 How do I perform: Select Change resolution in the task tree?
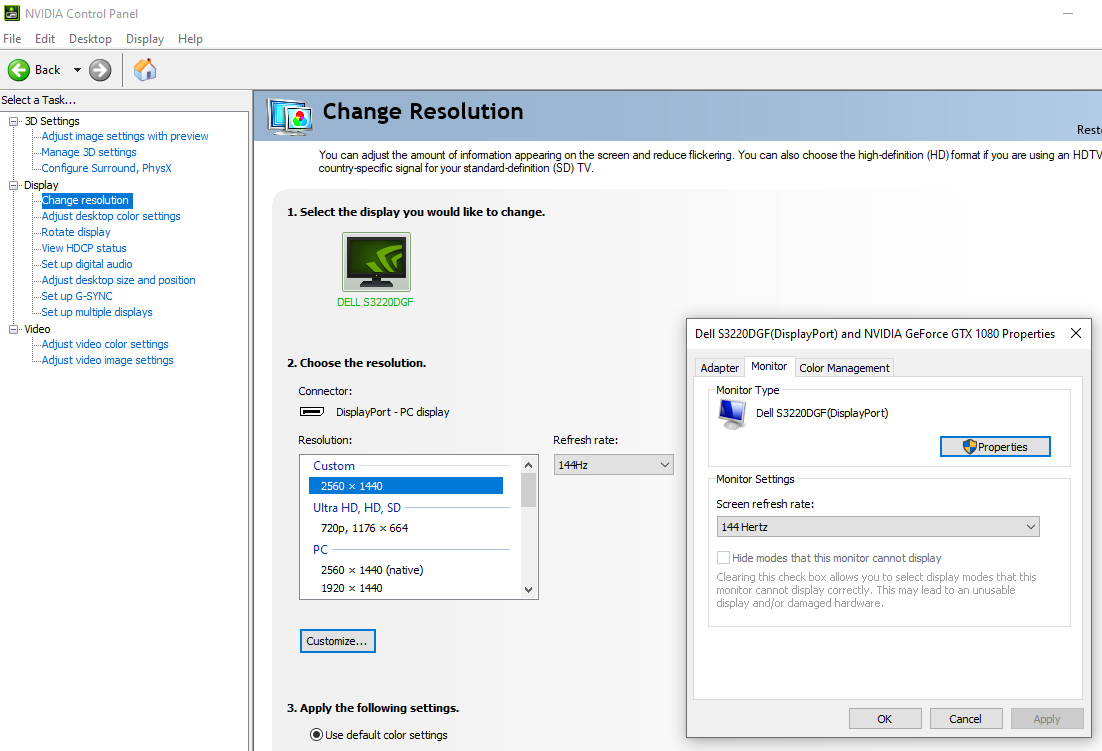(x=85, y=200)
